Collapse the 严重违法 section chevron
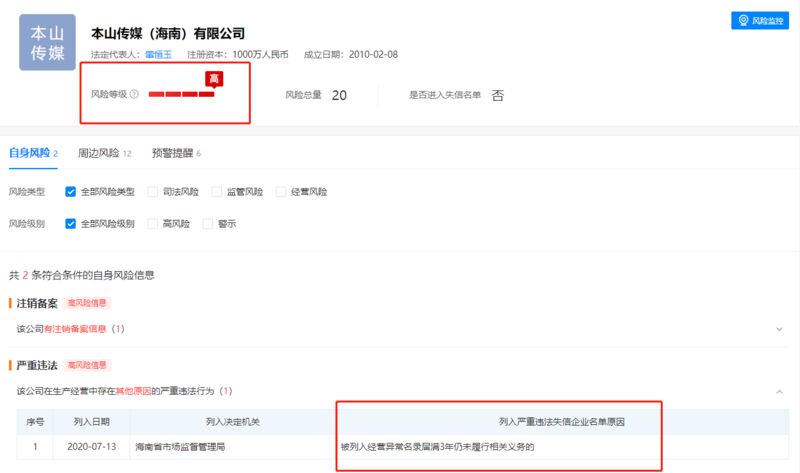 coord(779,392)
